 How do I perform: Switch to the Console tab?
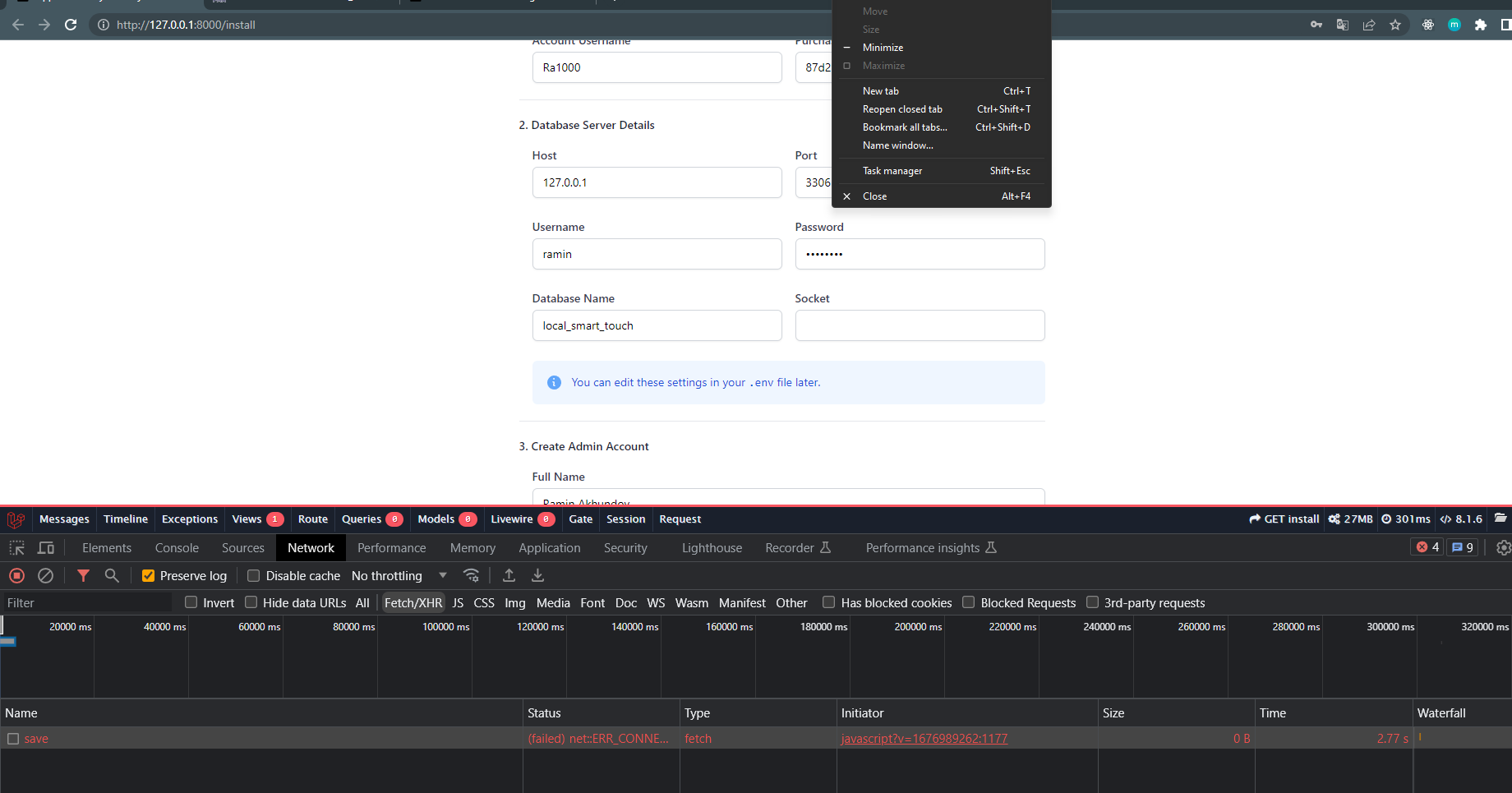click(177, 548)
